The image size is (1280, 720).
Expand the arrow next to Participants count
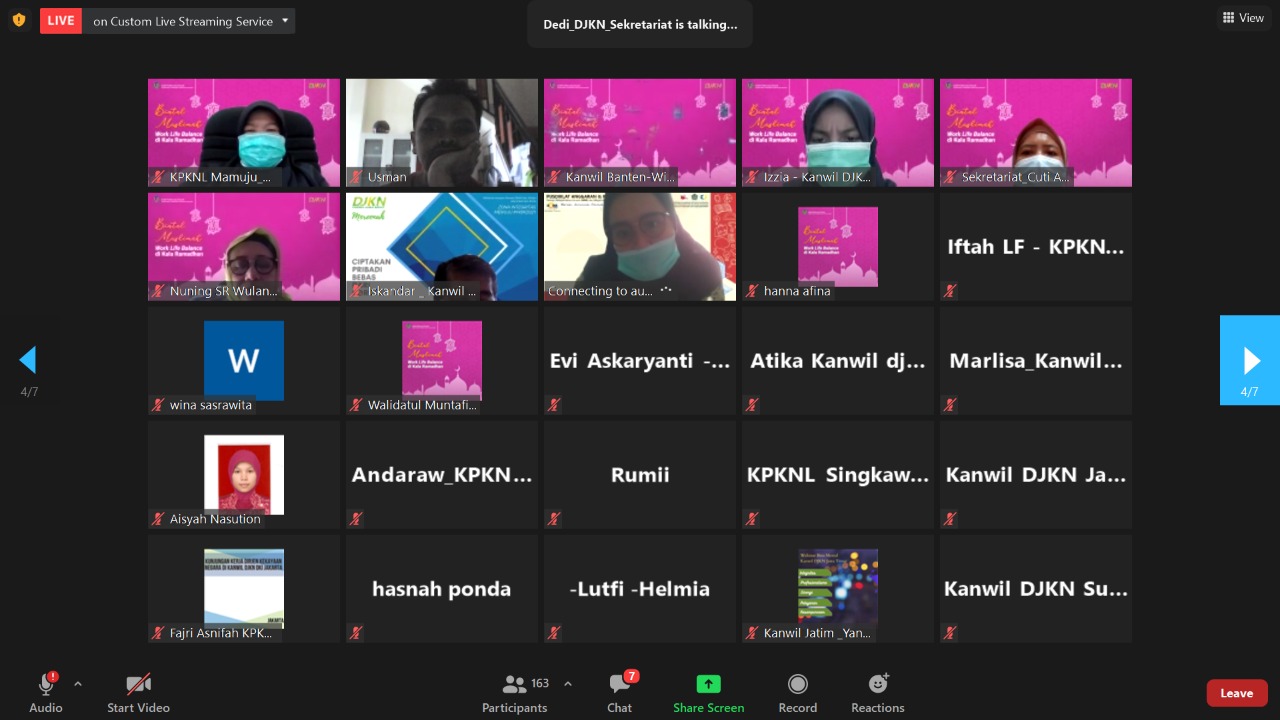(x=568, y=684)
